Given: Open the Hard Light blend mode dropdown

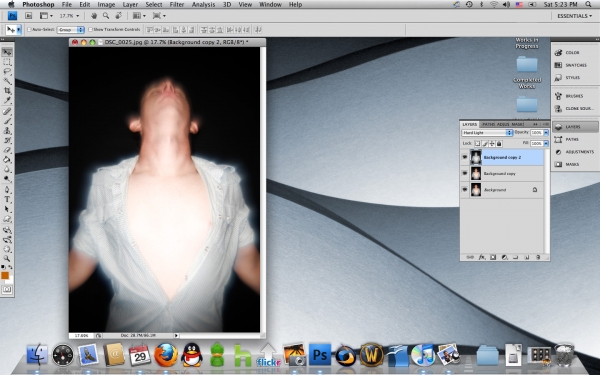Looking at the screenshot, I should tap(487, 133).
